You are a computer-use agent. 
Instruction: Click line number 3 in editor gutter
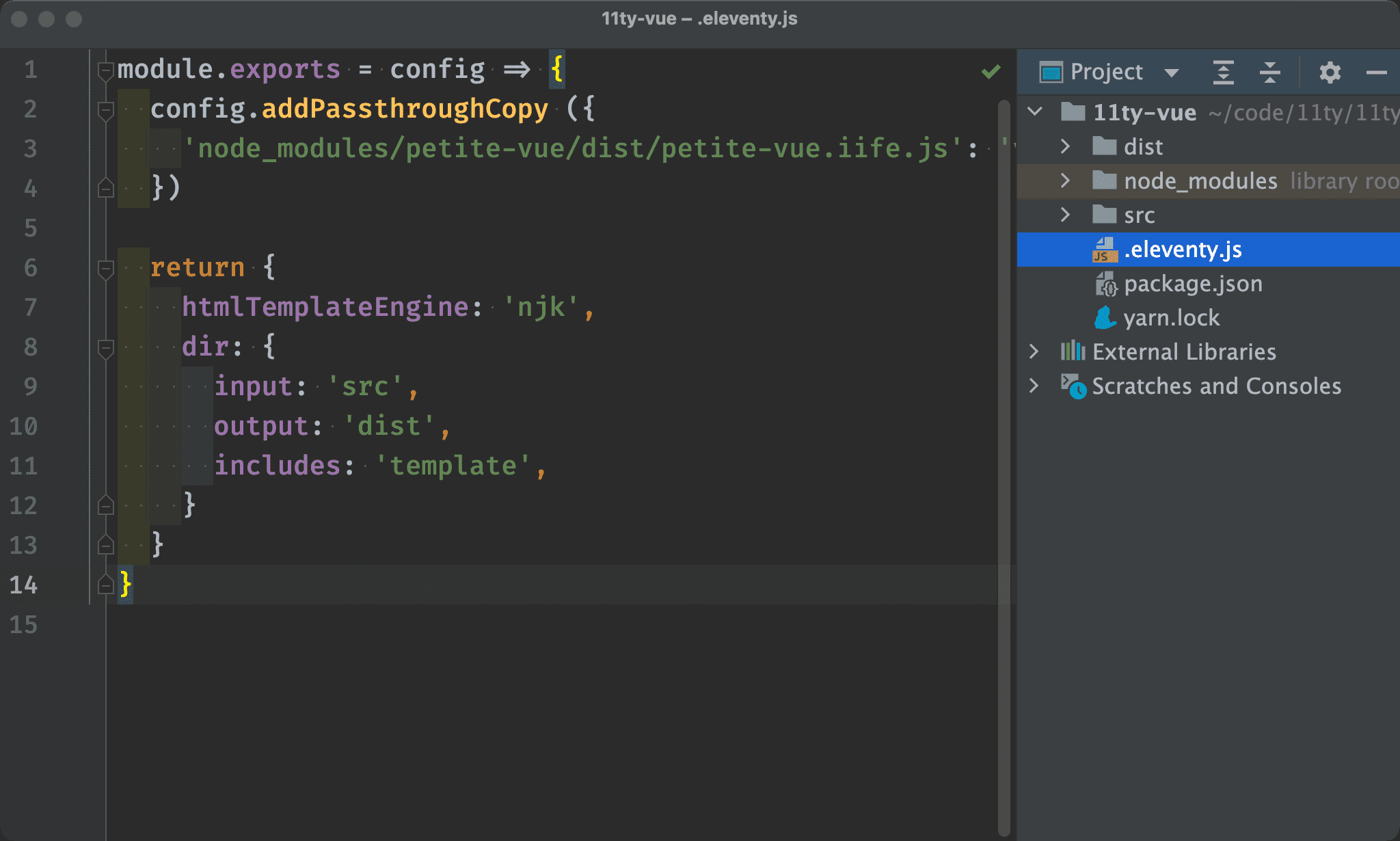(x=30, y=147)
